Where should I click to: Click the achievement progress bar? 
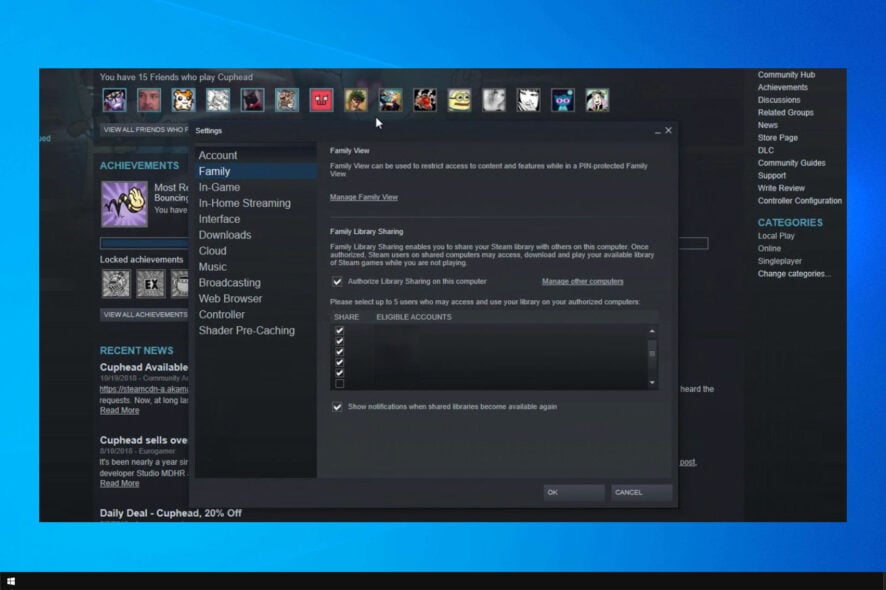point(145,243)
